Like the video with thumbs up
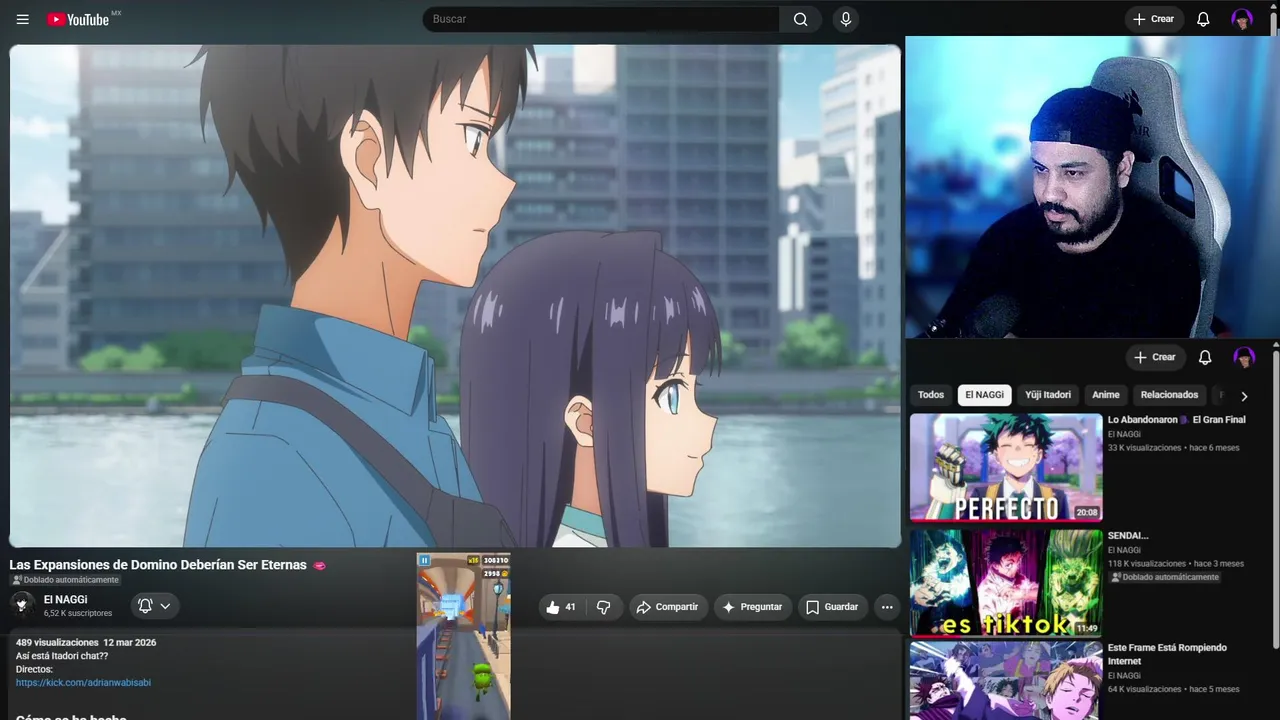Viewport: 1280px width, 720px height. pyautogui.click(x=553, y=607)
